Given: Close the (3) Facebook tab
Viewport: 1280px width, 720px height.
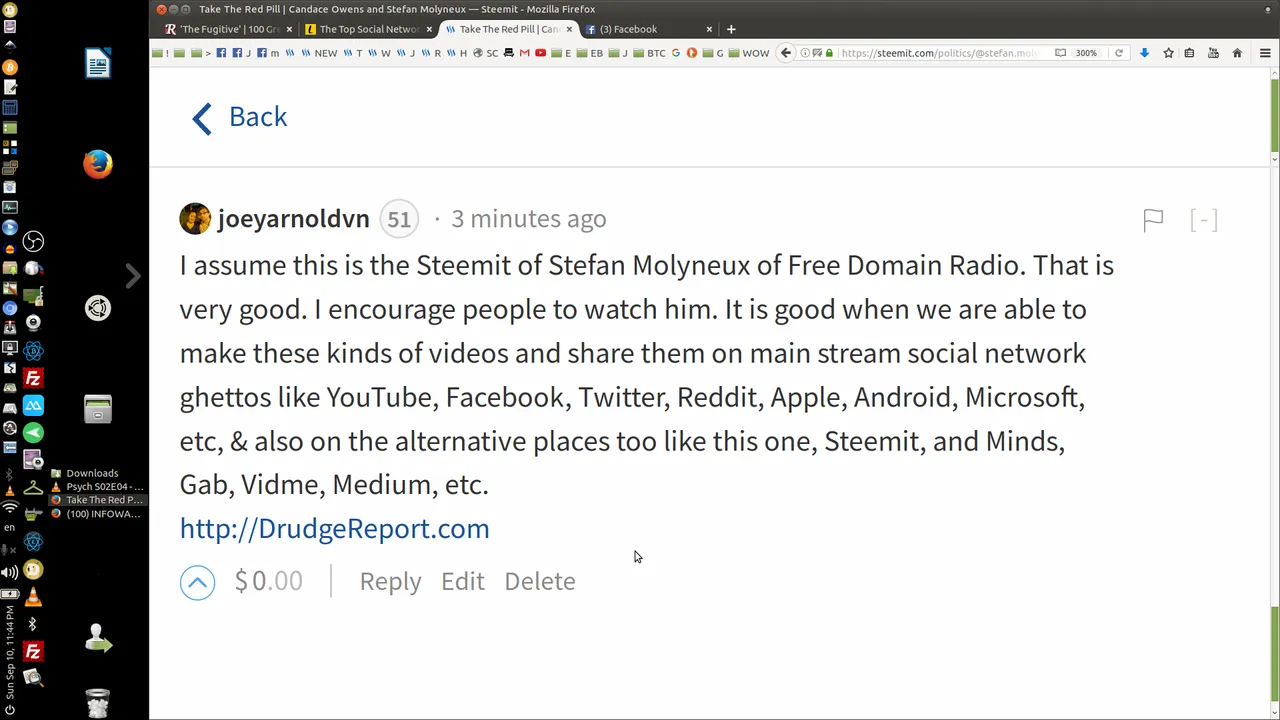Looking at the screenshot, I should coord(709,29).
